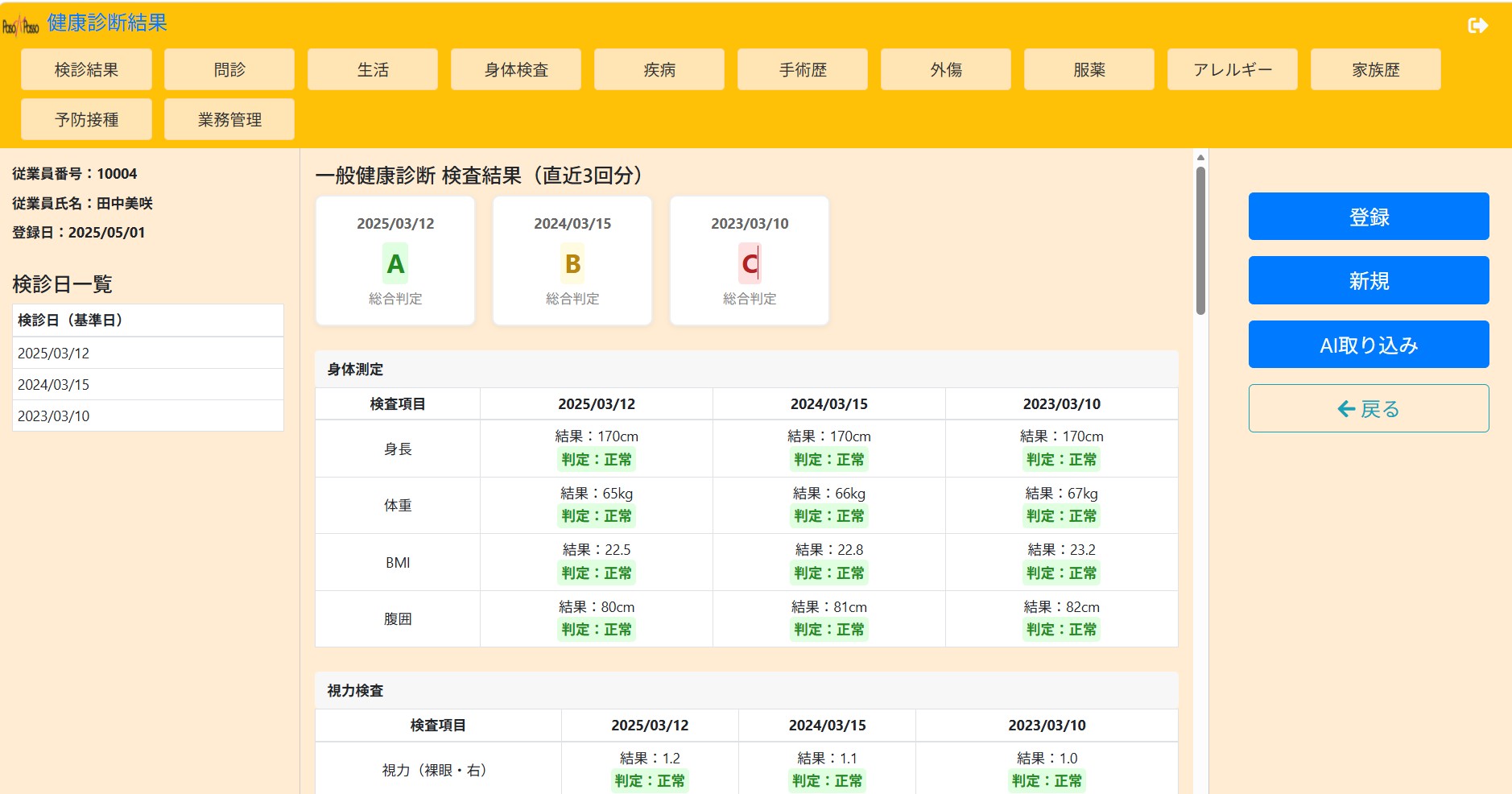Choose 2023/03/10 from checkup date list

click(148, 416)
